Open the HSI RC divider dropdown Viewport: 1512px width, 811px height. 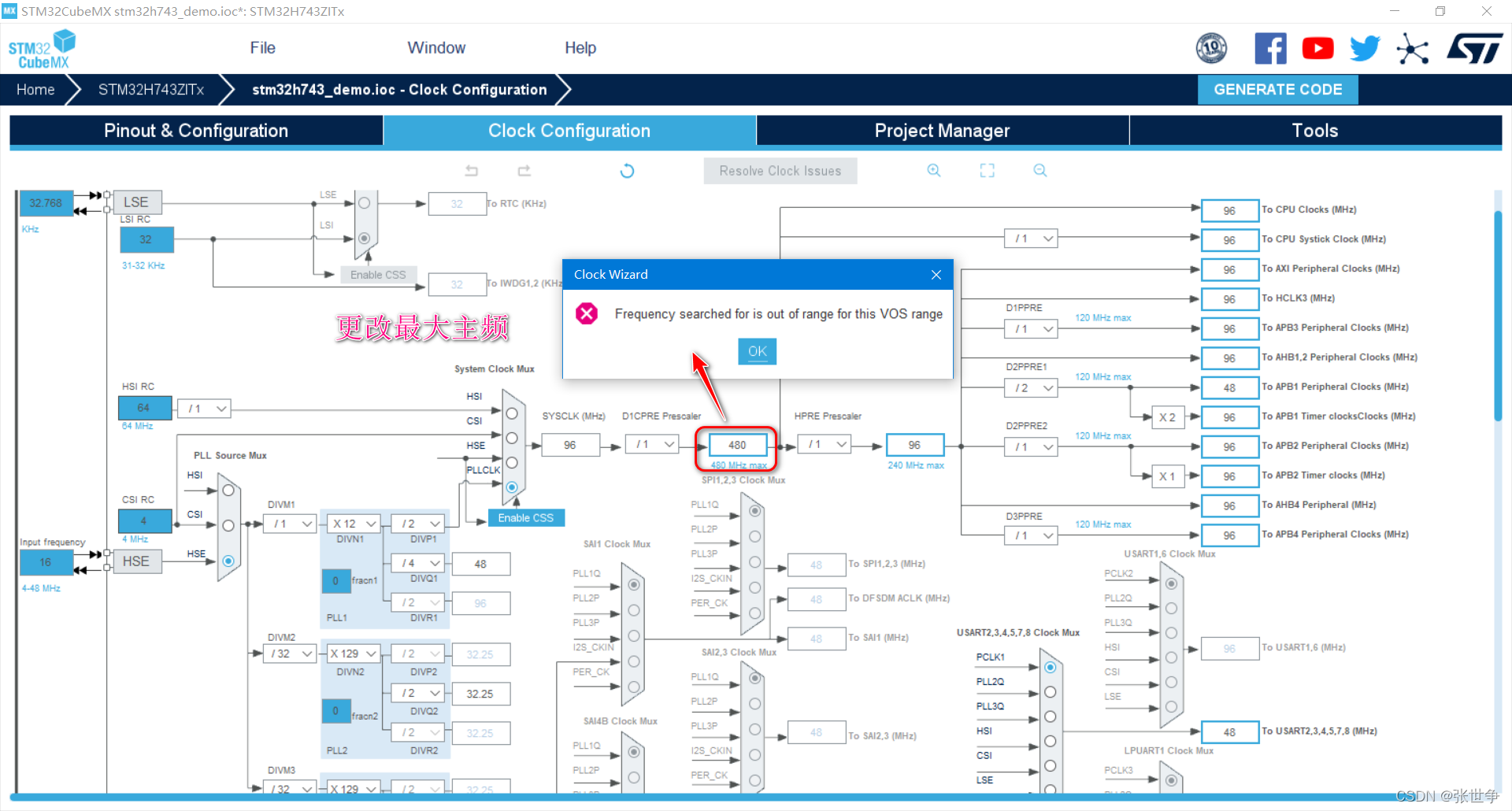[204, 409]
